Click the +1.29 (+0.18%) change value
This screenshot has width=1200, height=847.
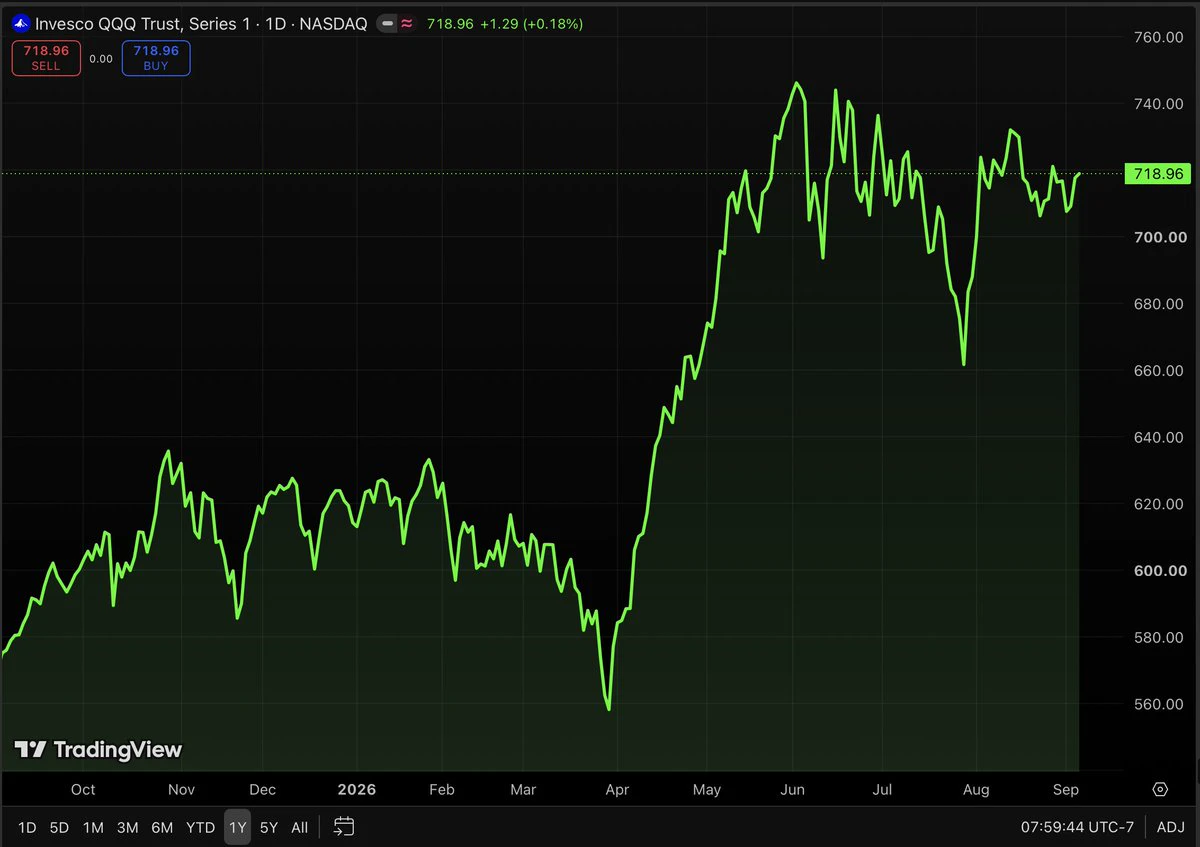pos(531,23)
